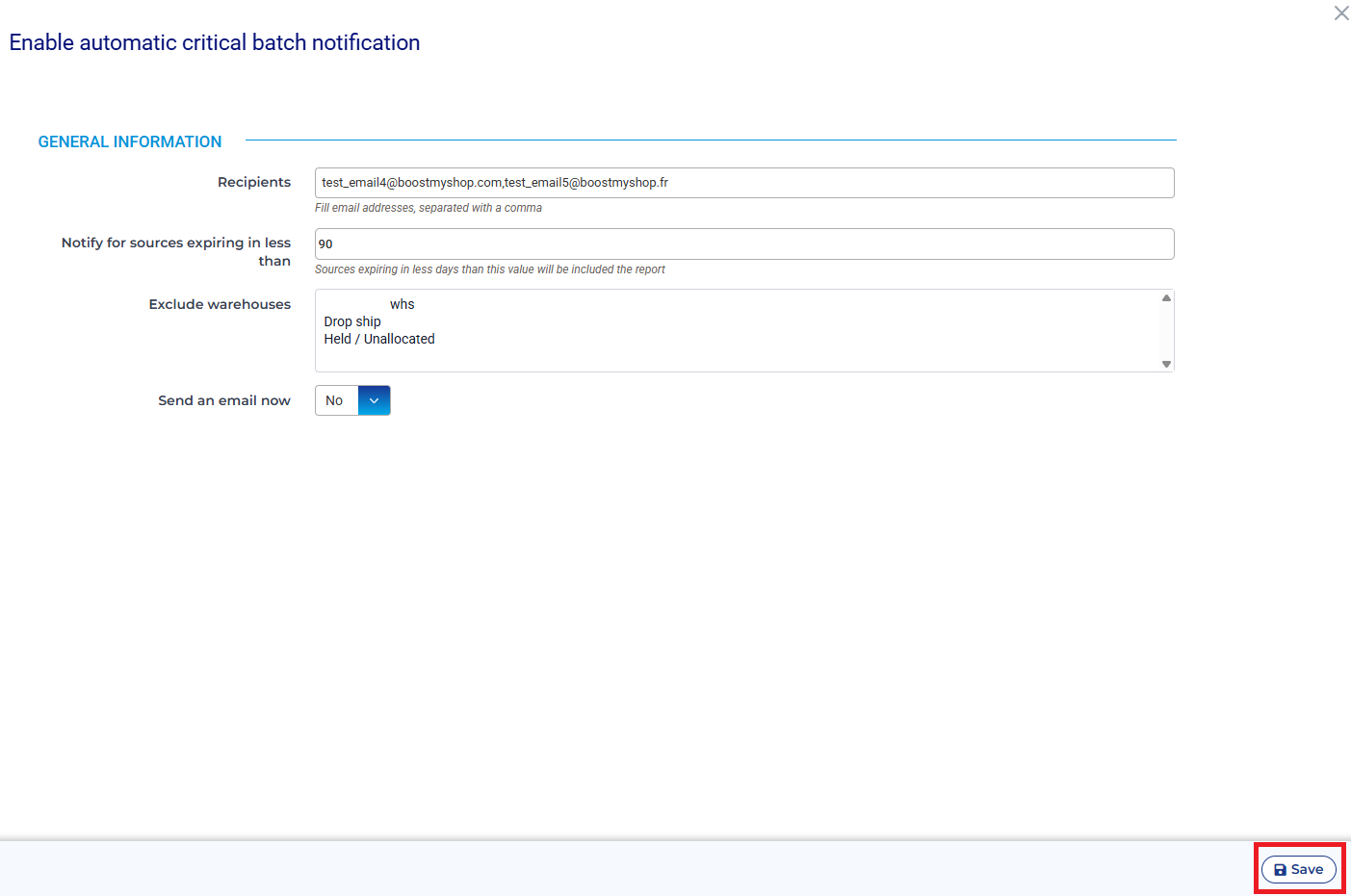Expand the Send an email now chevron
Viewport: 1351px width, 896px height.
coord(374,400)
